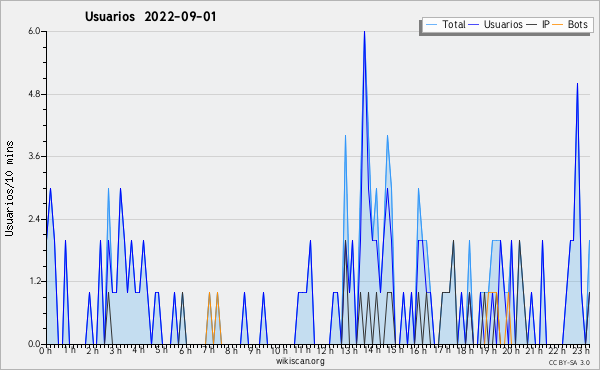
Task: Click the light blue Total legend line
Action: tap(431, 25)
